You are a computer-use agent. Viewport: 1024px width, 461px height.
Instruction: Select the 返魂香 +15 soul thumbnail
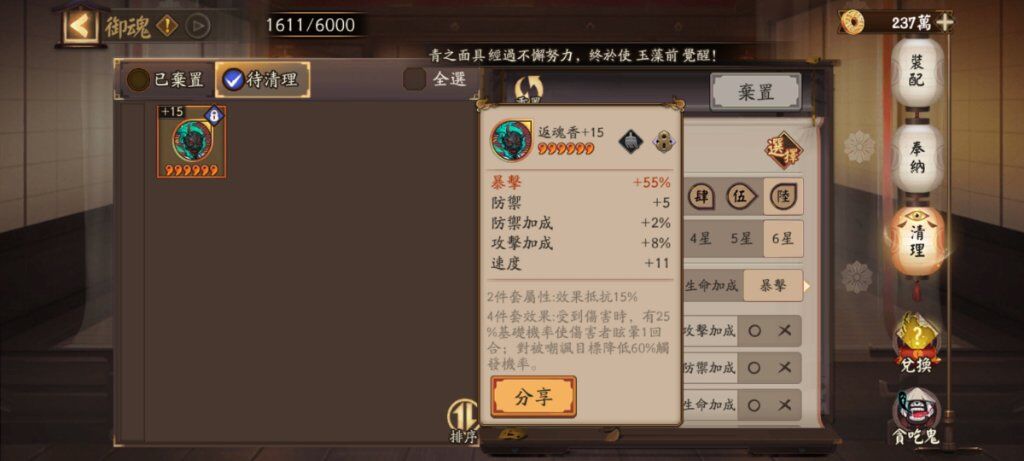pyautogui.click(x=191, y=141)
